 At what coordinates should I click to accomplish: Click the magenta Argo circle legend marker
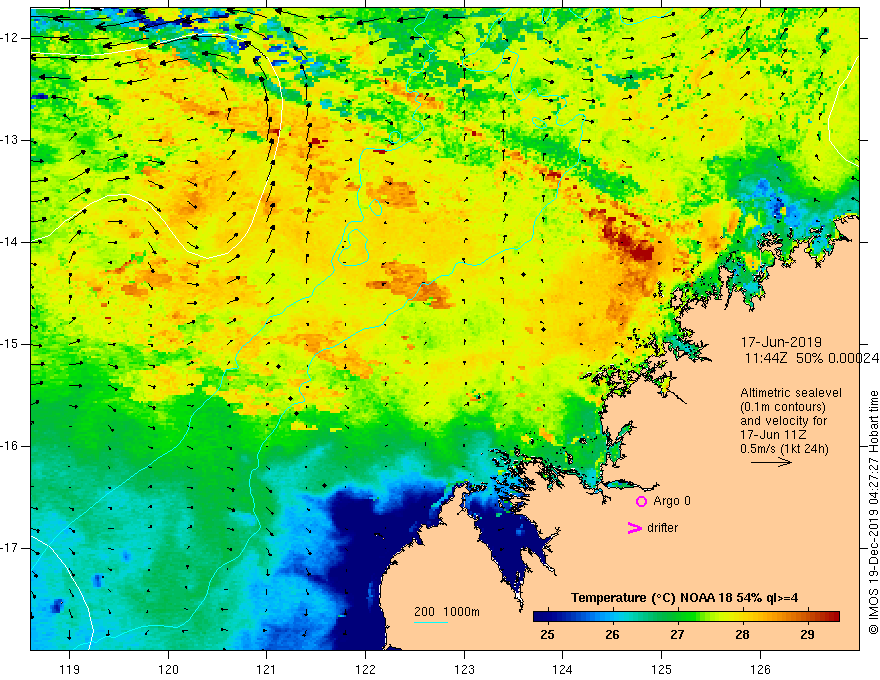[641, 501]
